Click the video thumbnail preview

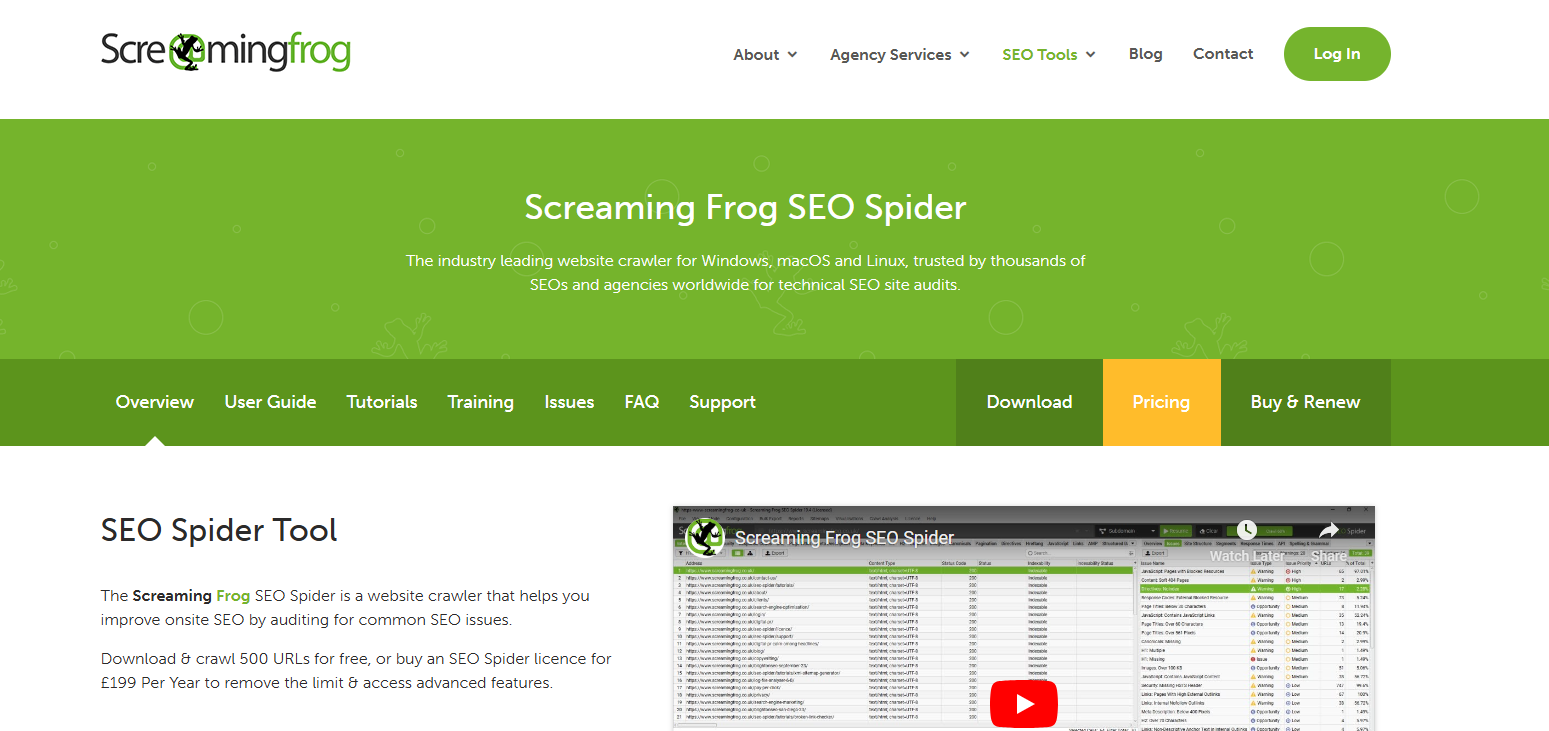[1023, 618]
